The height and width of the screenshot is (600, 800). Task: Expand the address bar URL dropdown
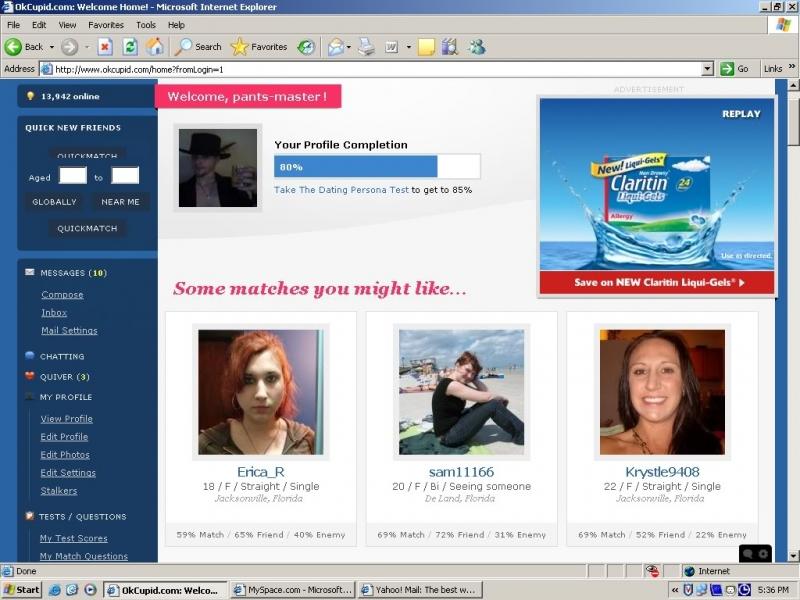click(707, 69)
